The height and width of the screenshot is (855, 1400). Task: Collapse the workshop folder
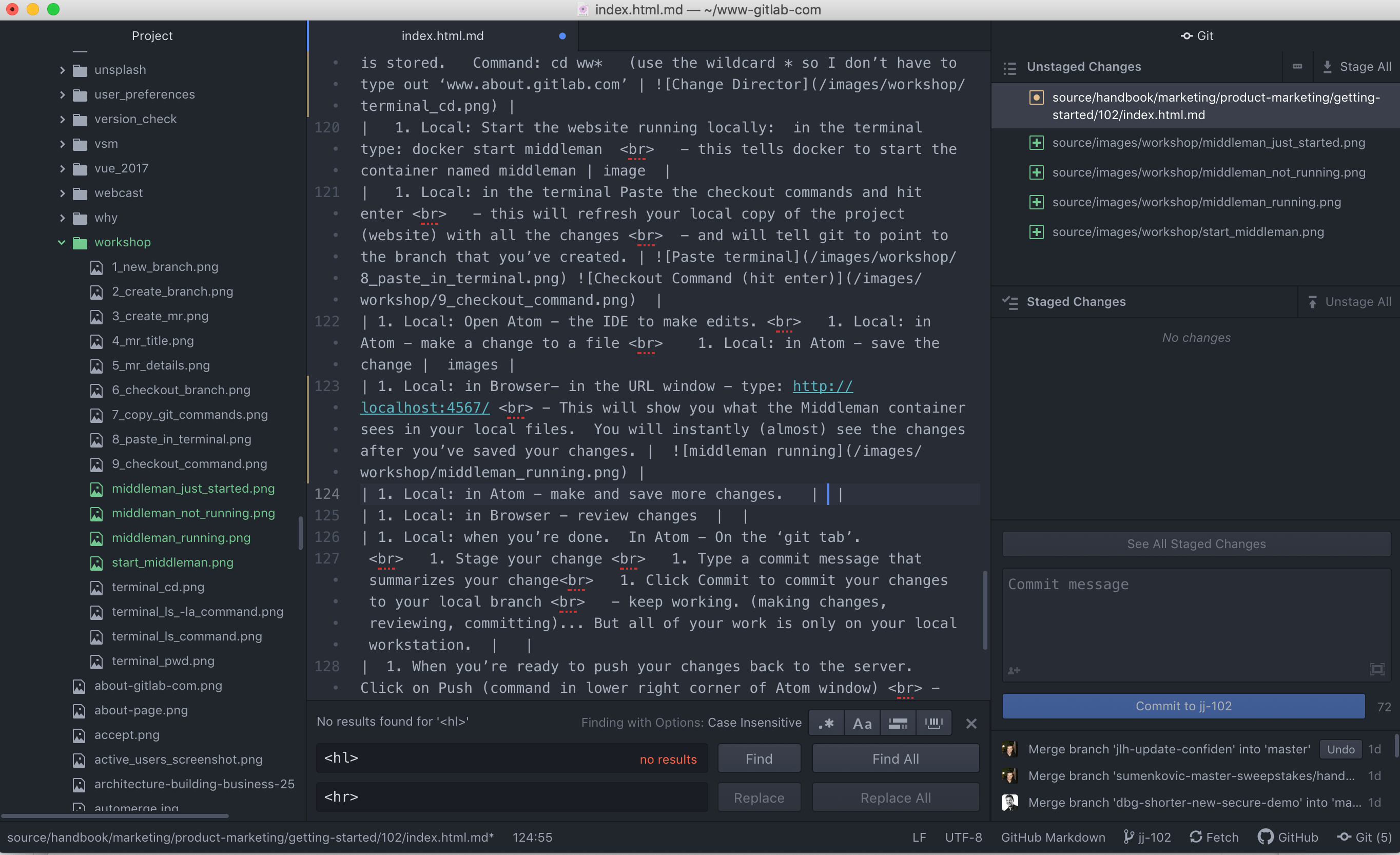(62, 243)
